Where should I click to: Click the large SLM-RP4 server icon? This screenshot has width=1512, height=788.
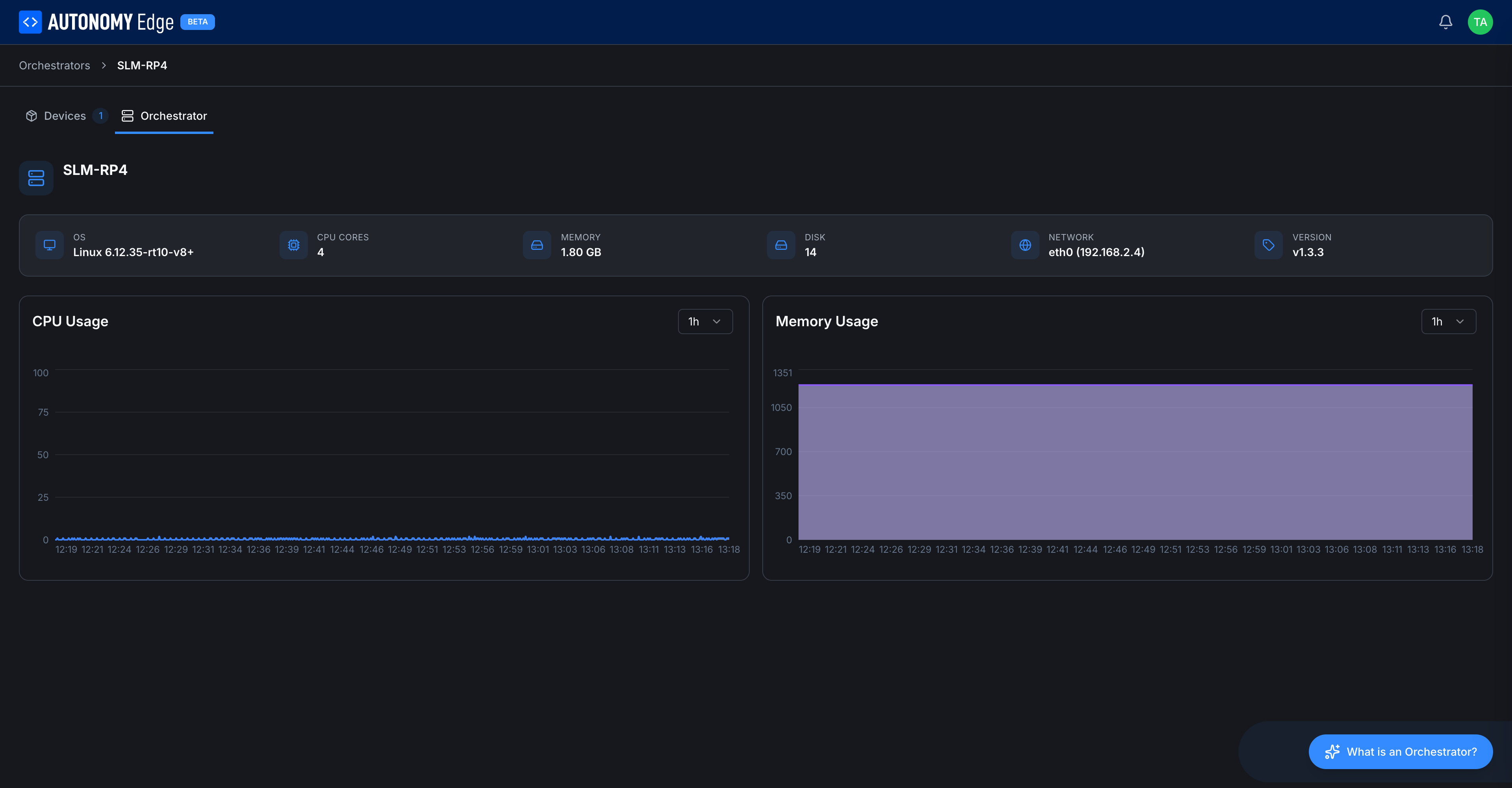[x=36, y=178]
